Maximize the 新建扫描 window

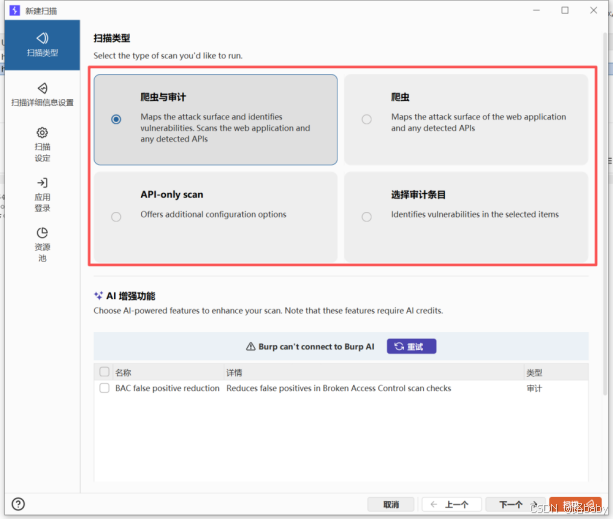(x=565, y=11)
